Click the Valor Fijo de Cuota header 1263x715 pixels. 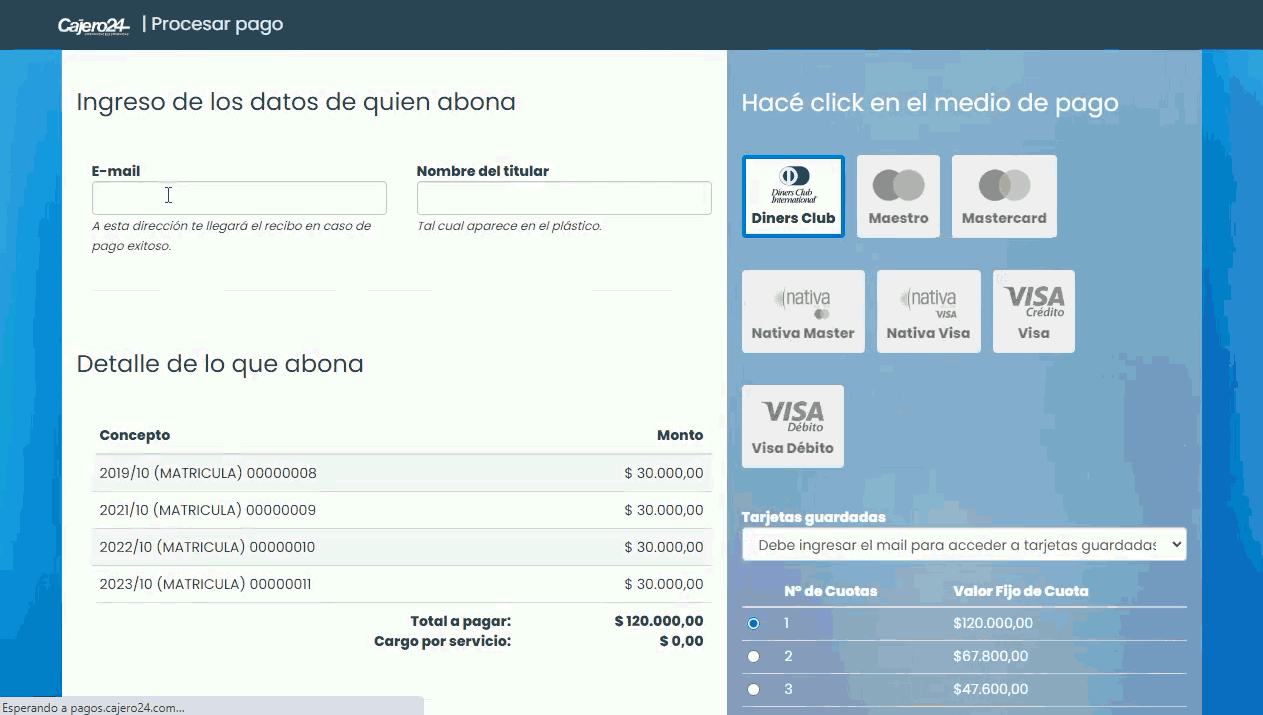click(x=1021, y=591)
